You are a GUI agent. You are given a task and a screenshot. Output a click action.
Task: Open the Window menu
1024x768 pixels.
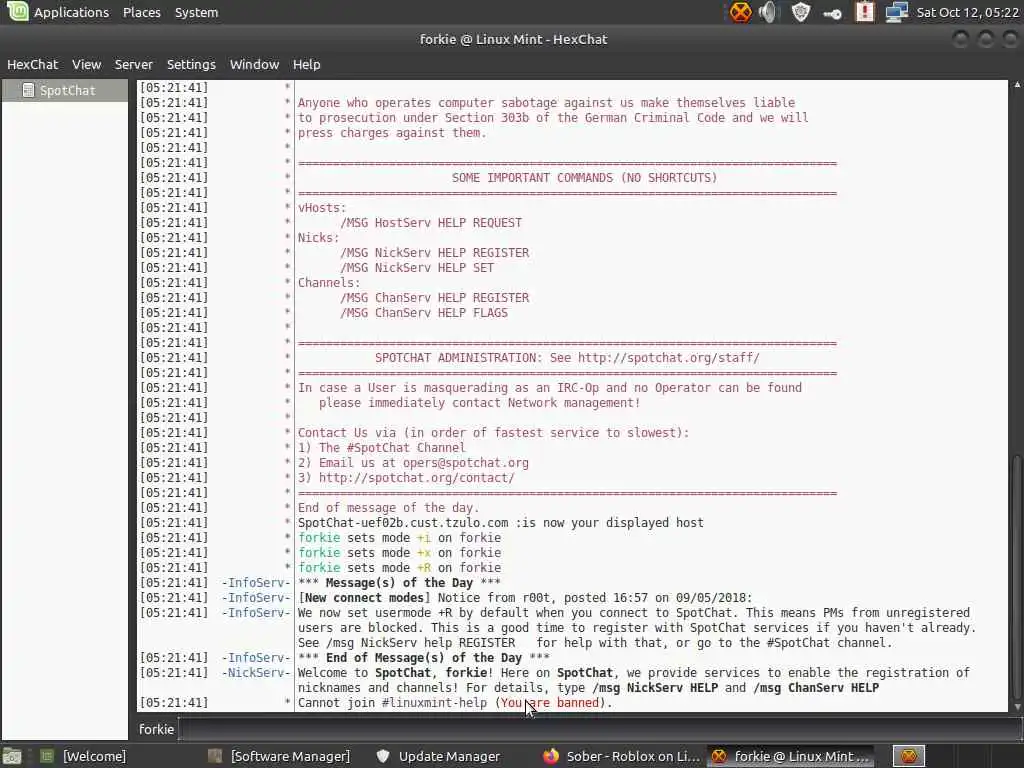tap(254, 64)
